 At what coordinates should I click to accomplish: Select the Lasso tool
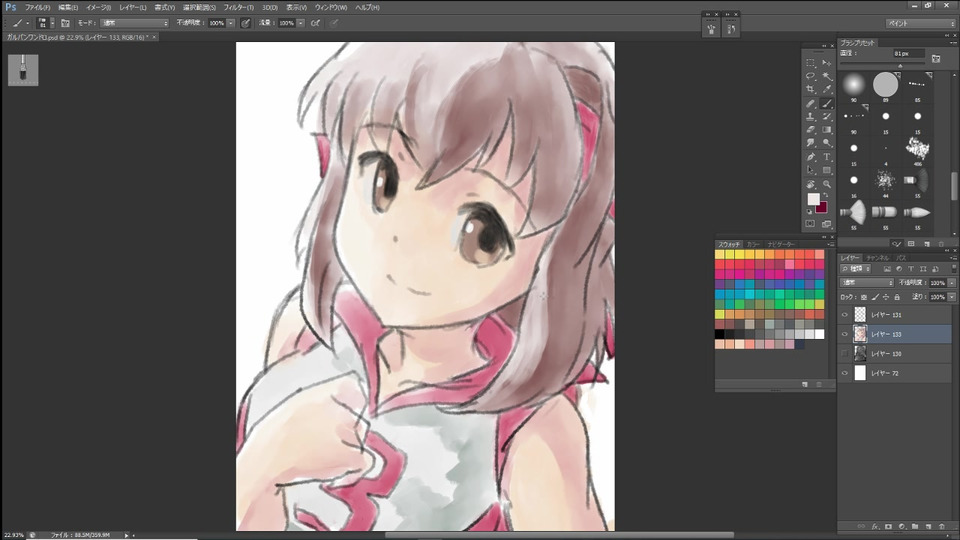pyautogui.click(x=811, y=76)
